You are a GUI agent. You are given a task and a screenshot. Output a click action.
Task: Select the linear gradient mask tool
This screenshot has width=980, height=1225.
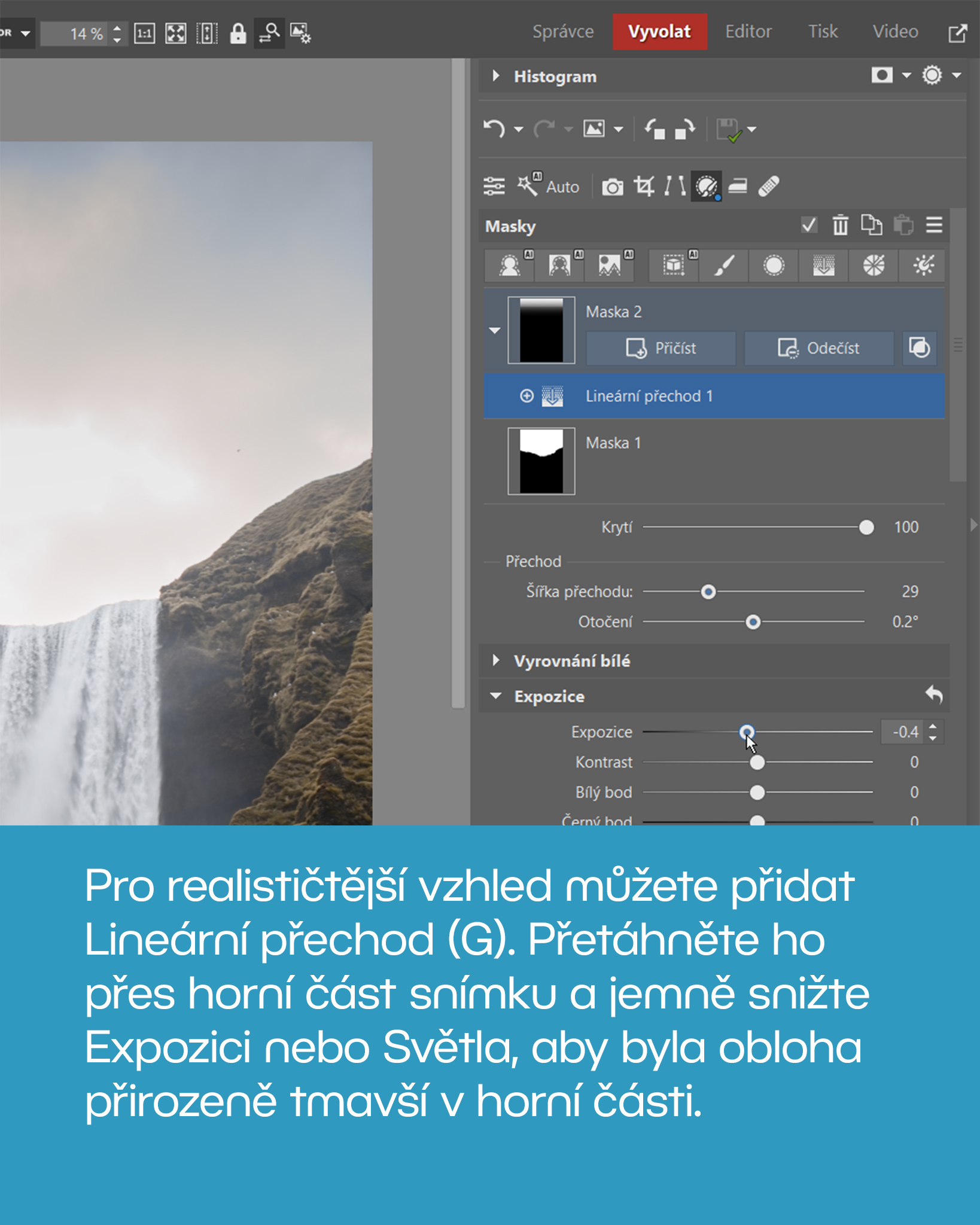click(823, 265)
